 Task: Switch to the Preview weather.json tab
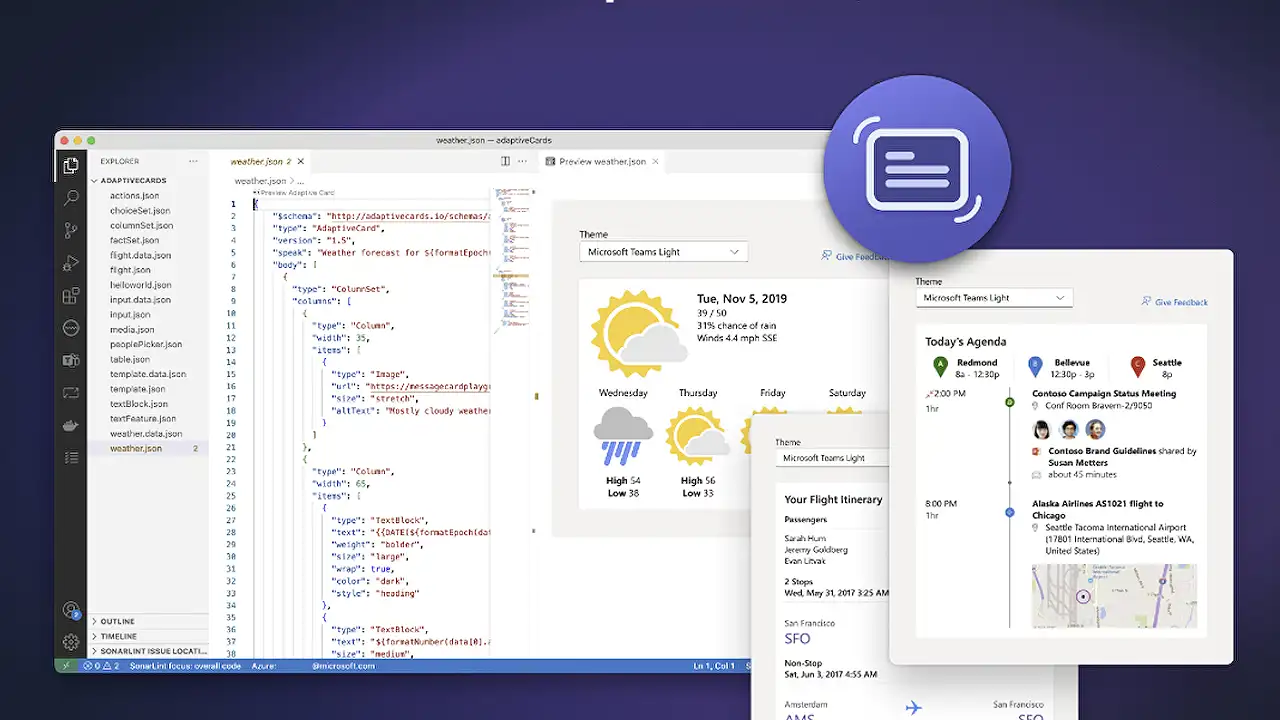[602, 161]
